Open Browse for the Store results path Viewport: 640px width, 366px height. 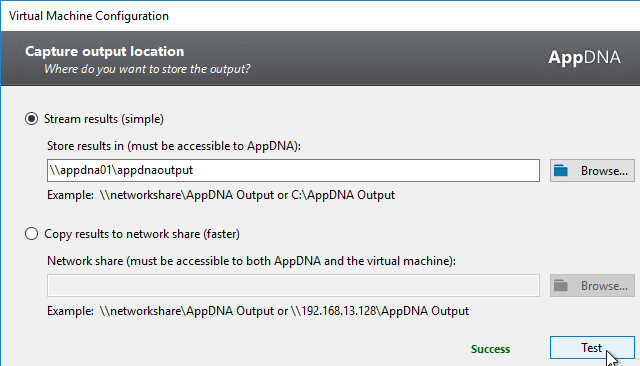(592, 171)
